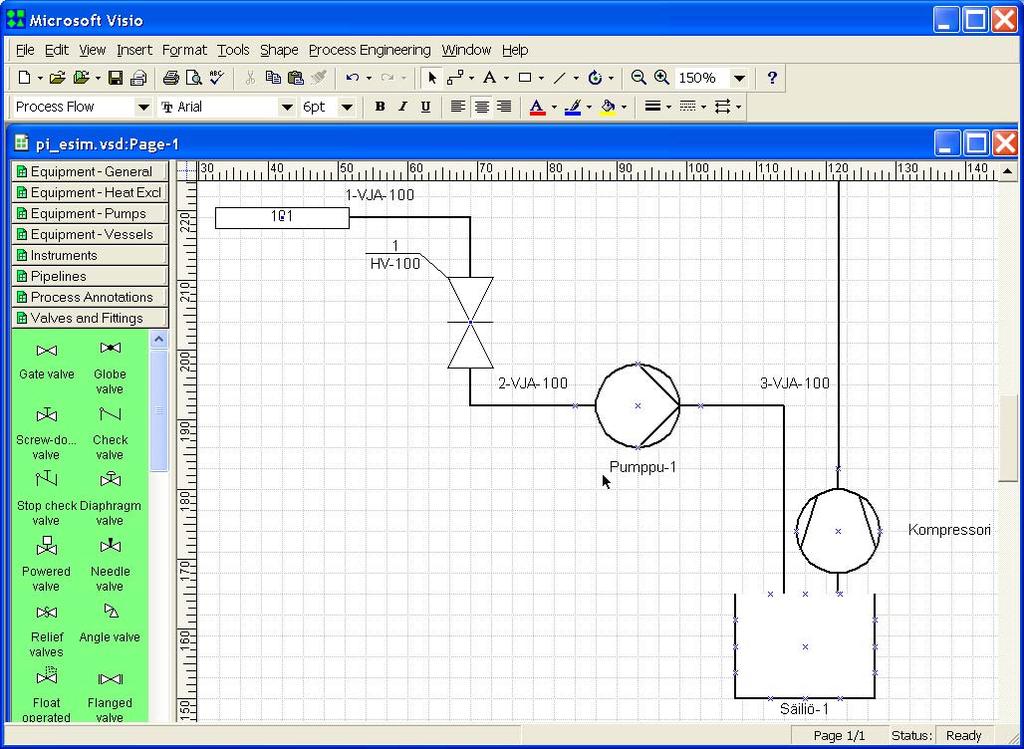
Task: Undo the last action
Action: pyautogui.click(x=352, y=78)
